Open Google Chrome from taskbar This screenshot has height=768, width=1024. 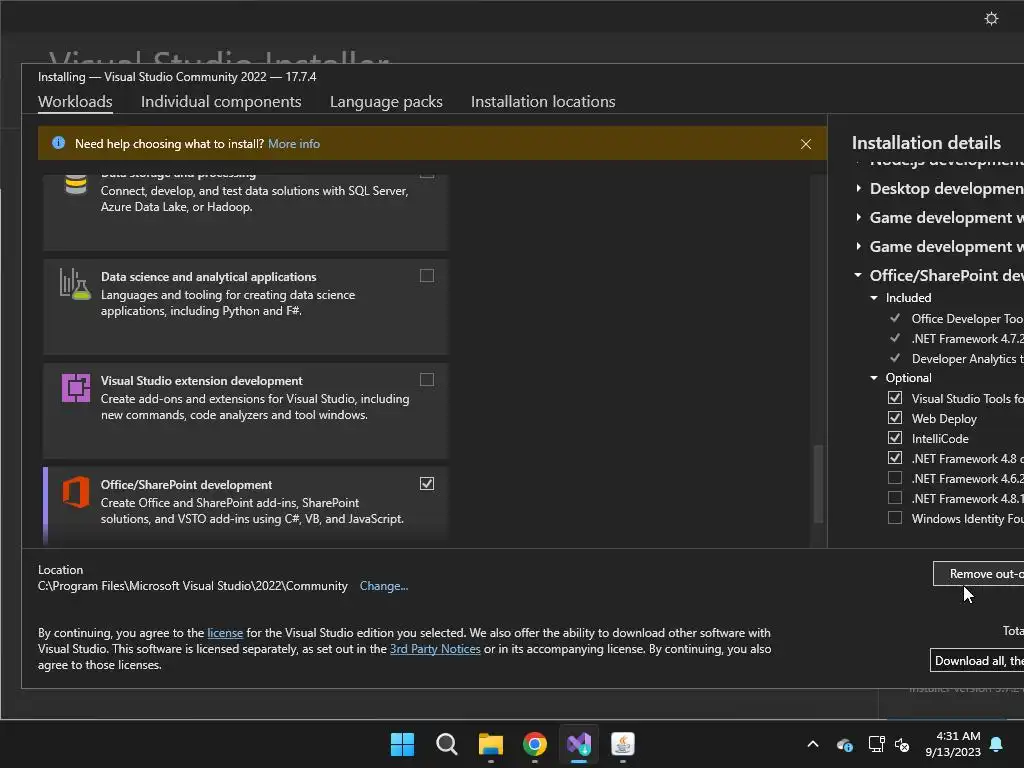pos(535,744)
